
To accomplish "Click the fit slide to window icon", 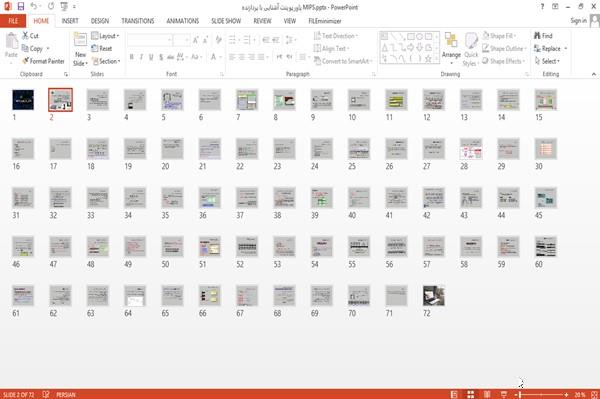I will (x=594, y=394).
